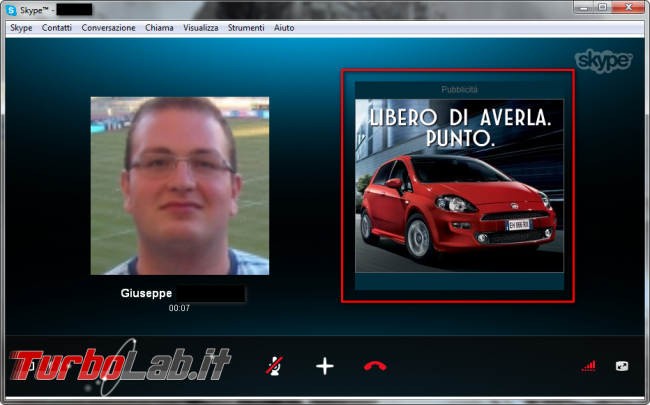Maximize the Skype window
The height and width of the screenshot is (405, 650).
603,7
